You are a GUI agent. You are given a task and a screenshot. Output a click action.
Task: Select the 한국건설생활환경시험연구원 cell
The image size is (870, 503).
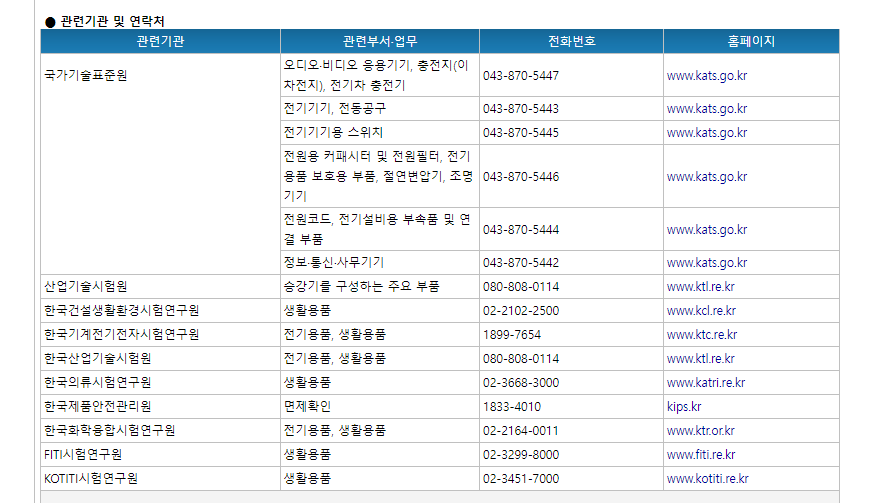tap(160, 311)
